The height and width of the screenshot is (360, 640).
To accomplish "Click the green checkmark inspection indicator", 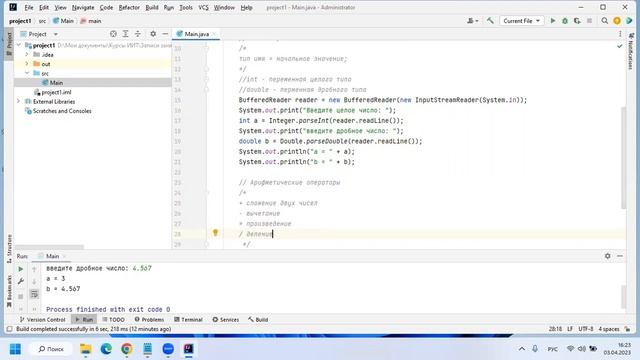I will [620, 46].
